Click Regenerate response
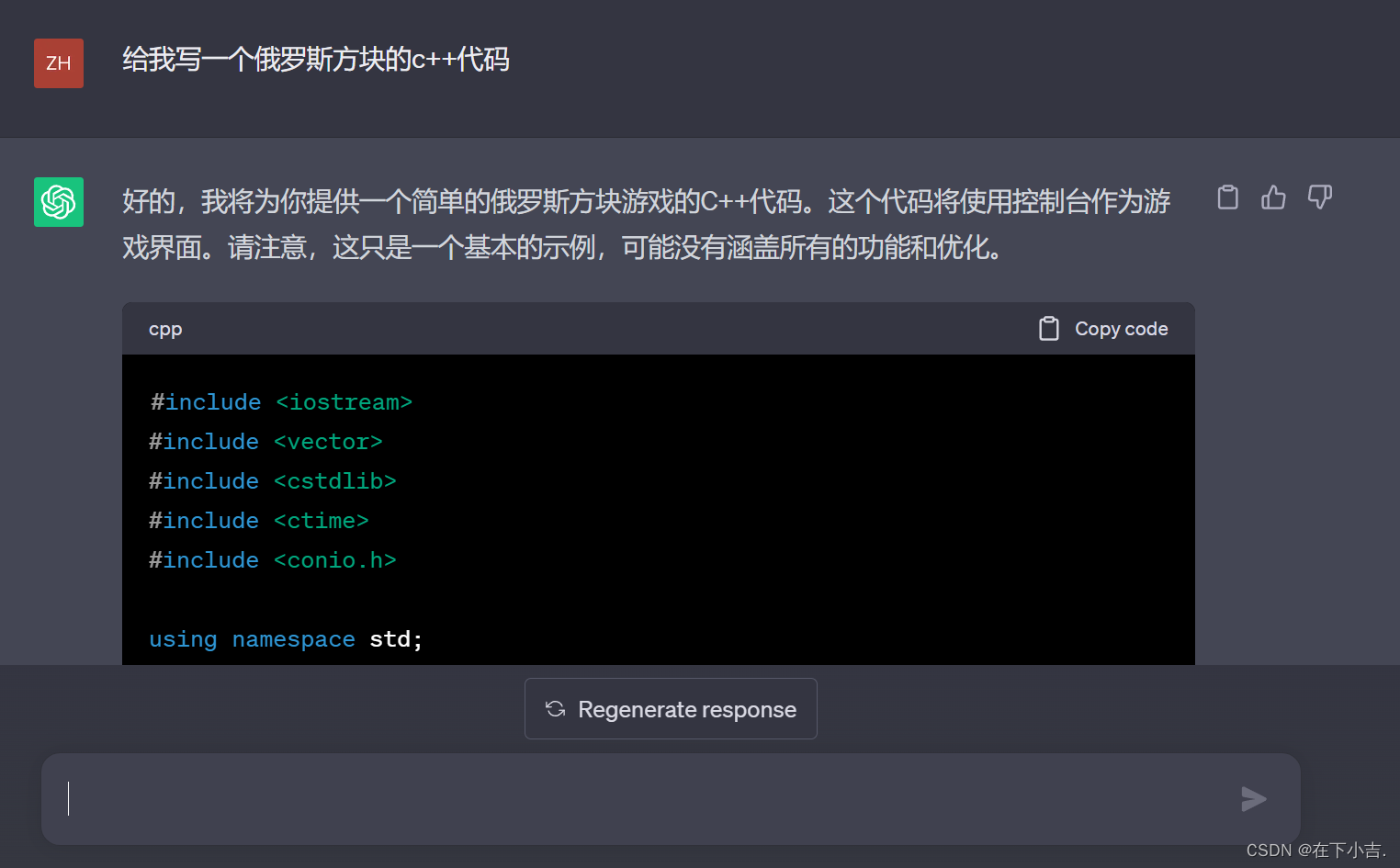1400x868 pixels. (x=671, y=709)
